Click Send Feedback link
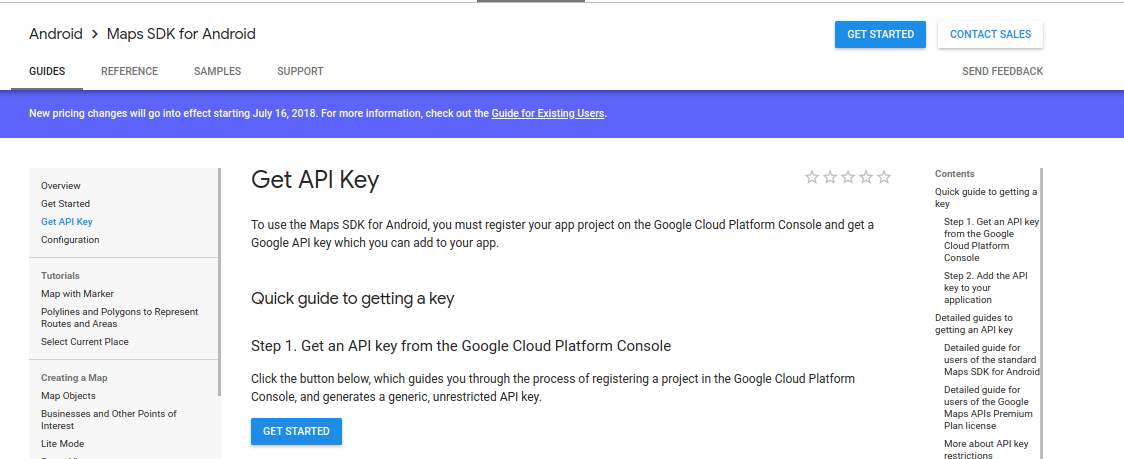The width and height of the screenshot is (1124, 459). tap(1002, 71)
